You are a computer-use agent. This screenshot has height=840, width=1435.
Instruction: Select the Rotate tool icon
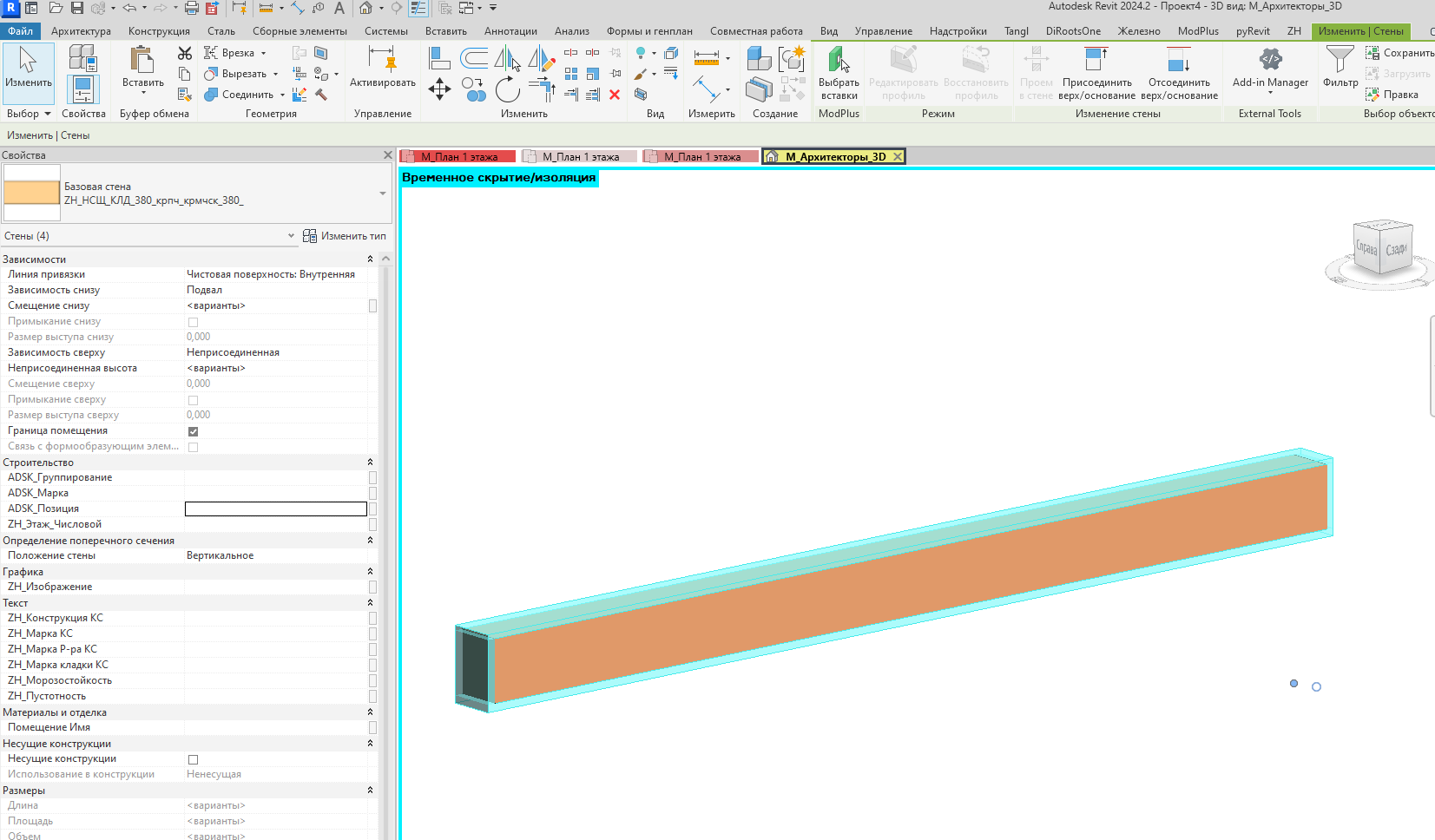(x=508, y=89)
